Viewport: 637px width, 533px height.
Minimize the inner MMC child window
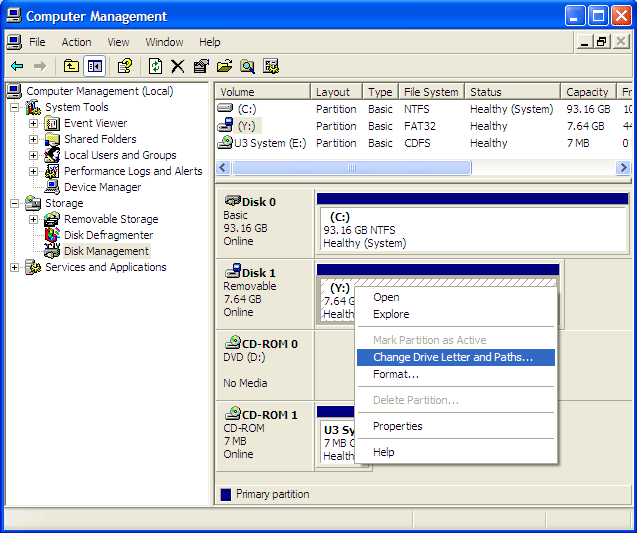click(x=585, y=42)
